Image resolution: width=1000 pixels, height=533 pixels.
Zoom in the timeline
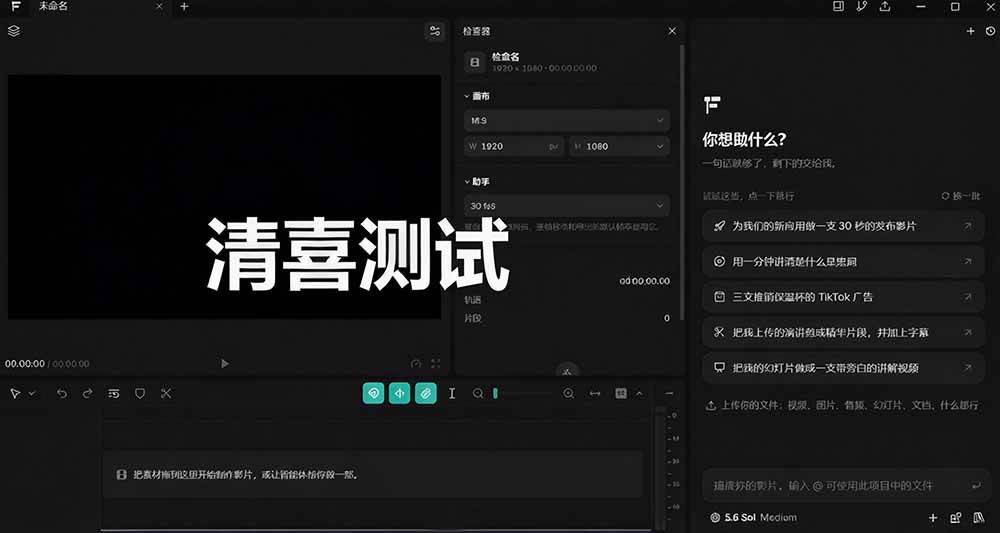click(x=568, y=394)
